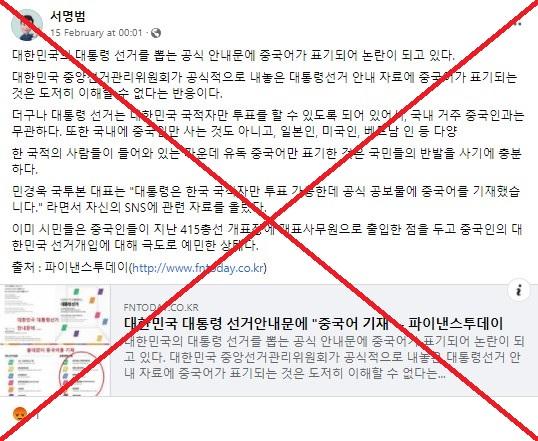Open the link info 'i' icon
Image resolution: width=538 pixels, height=441 pixels.
(x=518, y=291)
